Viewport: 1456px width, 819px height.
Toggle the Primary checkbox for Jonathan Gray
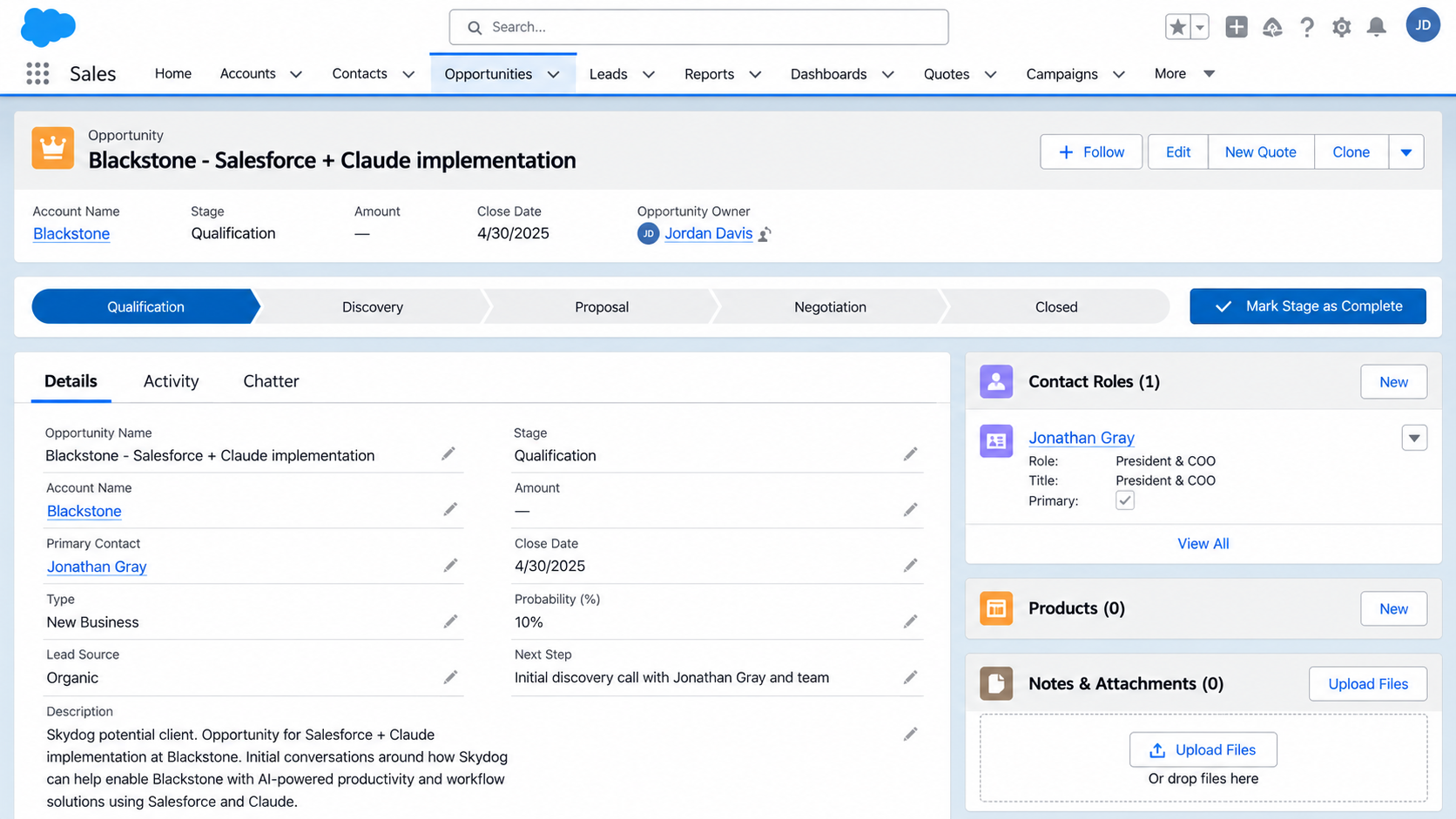point(1125,500)
